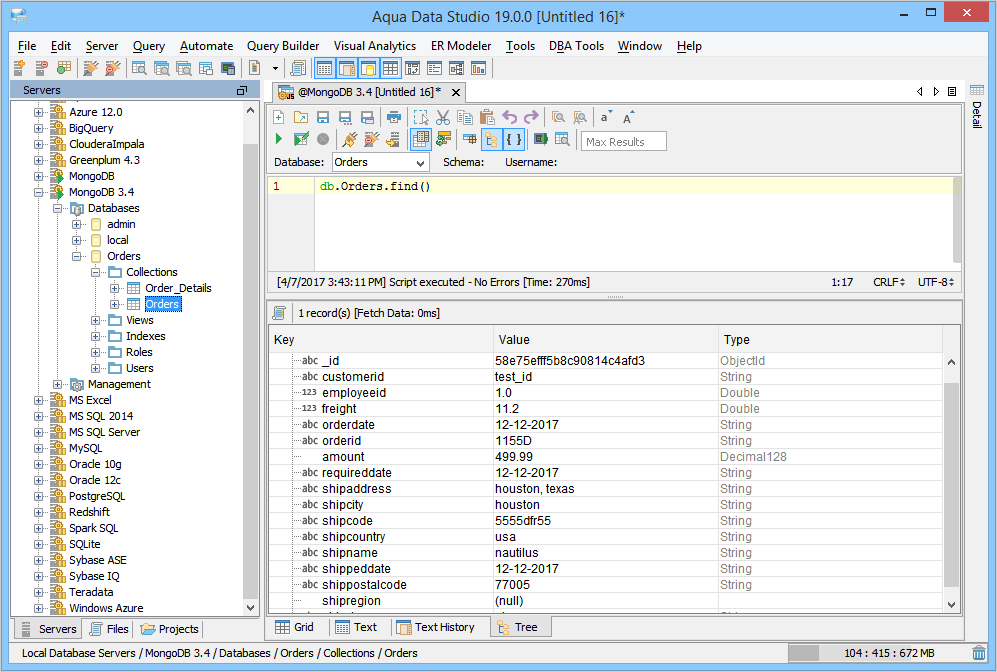This screenshot has height=672, width=997.
Task: Click the restore icon on the Servers panel header
Action: coord(242,90)
